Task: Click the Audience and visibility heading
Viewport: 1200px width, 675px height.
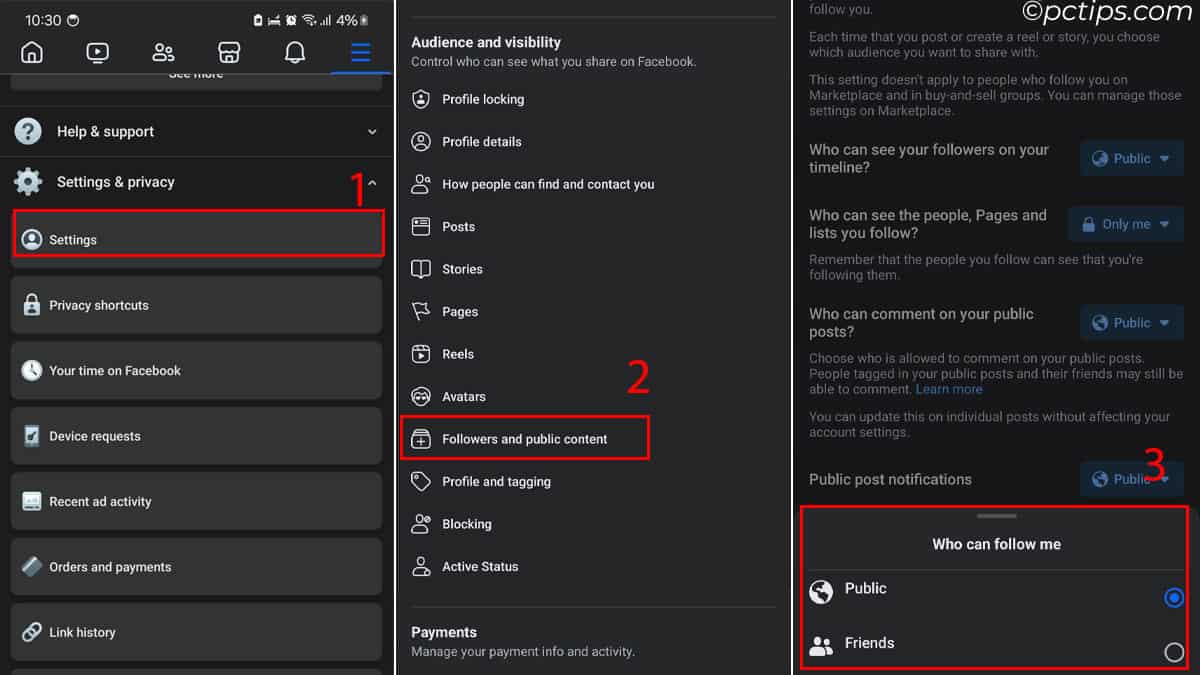Action: point(486,42)
